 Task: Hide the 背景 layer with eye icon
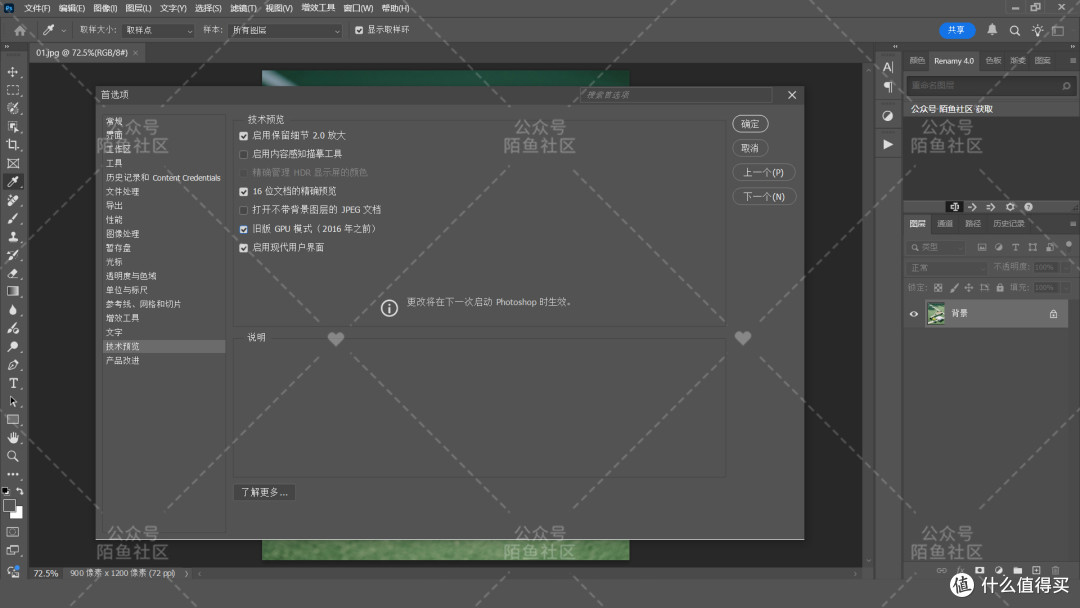tap(914, 314)
